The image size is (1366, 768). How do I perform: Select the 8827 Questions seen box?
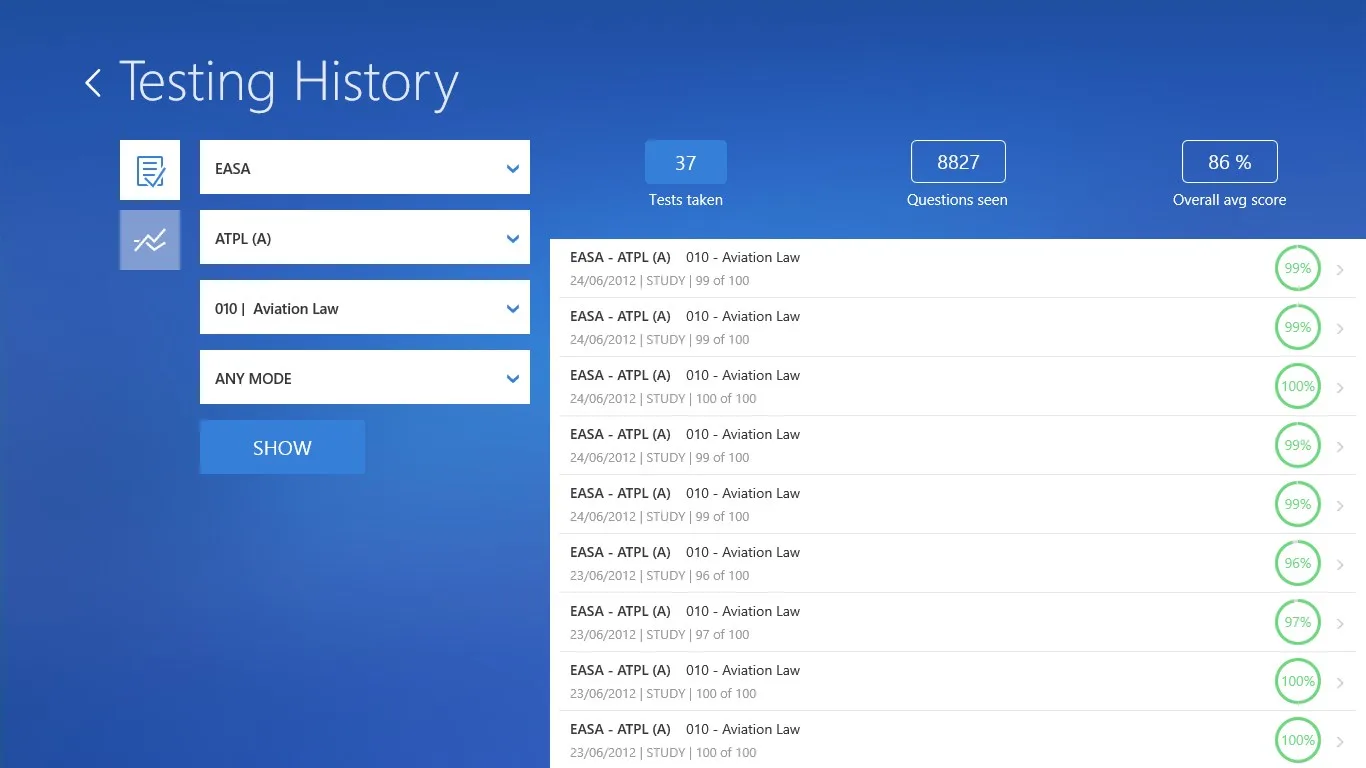[958, 162]
